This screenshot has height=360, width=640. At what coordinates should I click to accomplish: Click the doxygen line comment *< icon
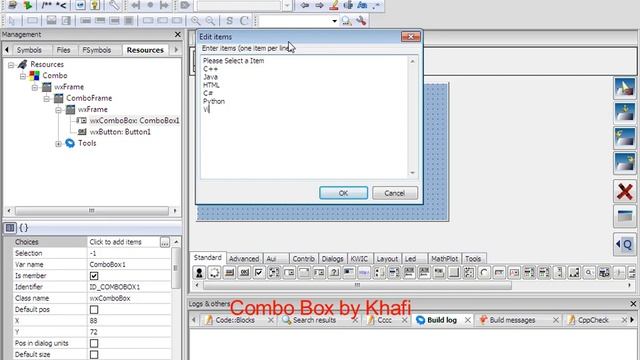(x=61, y=5)
